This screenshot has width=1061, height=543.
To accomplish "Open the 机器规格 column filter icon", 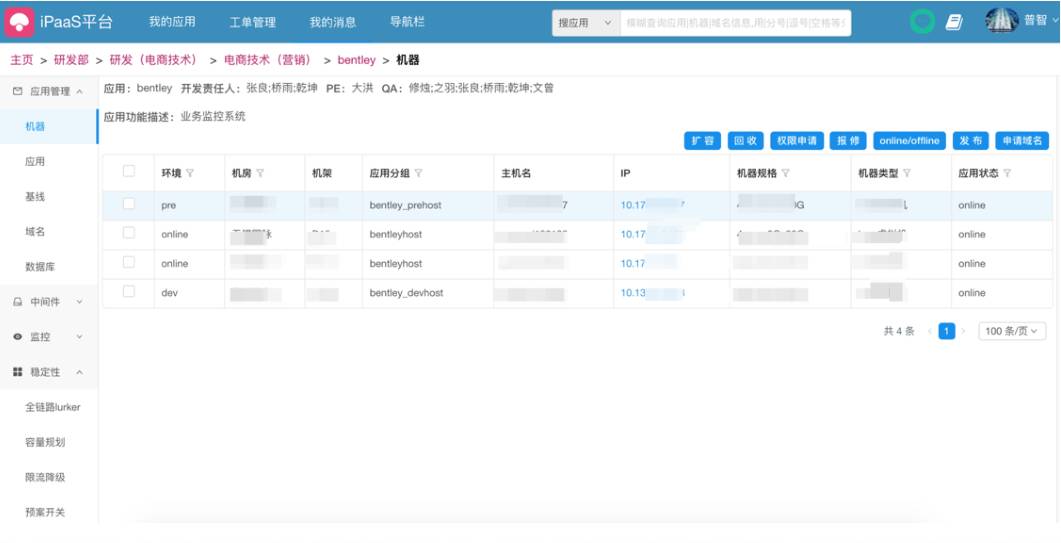I will [786, 174].
